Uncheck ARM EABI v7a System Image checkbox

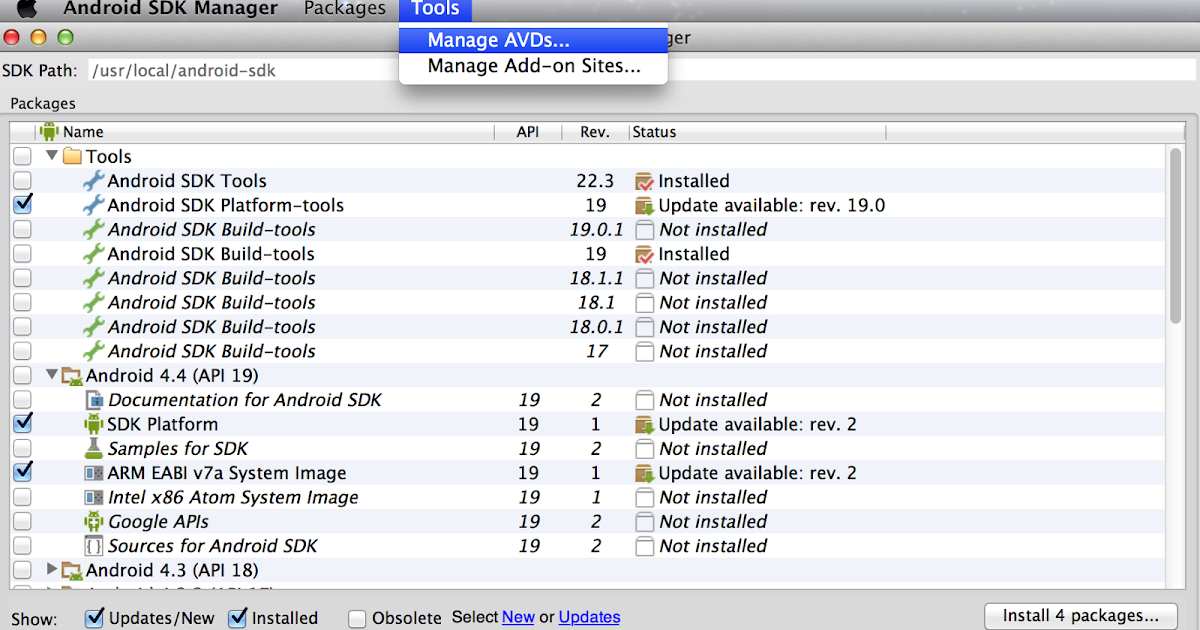coord(22,472)
